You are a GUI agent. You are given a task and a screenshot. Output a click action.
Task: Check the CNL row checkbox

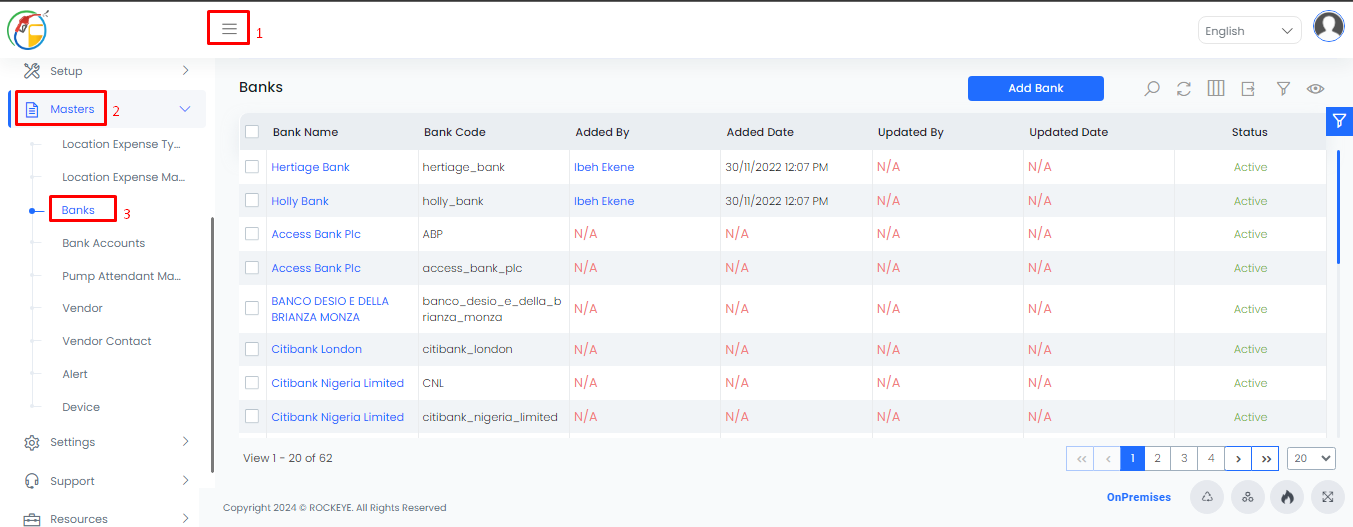coord(252,383)
